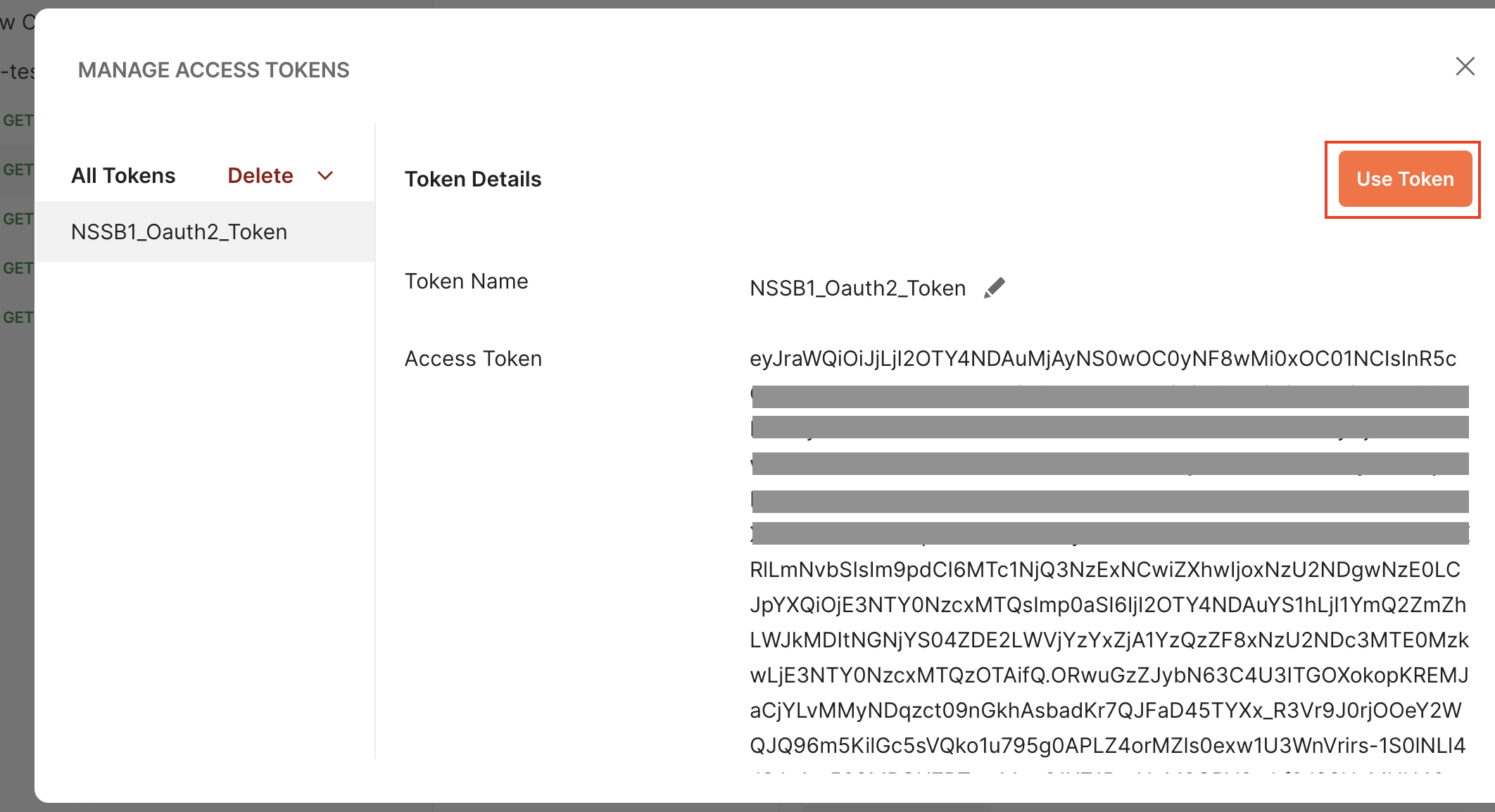Click the token line starting with wLjE3NTY0

[1109, 675]
